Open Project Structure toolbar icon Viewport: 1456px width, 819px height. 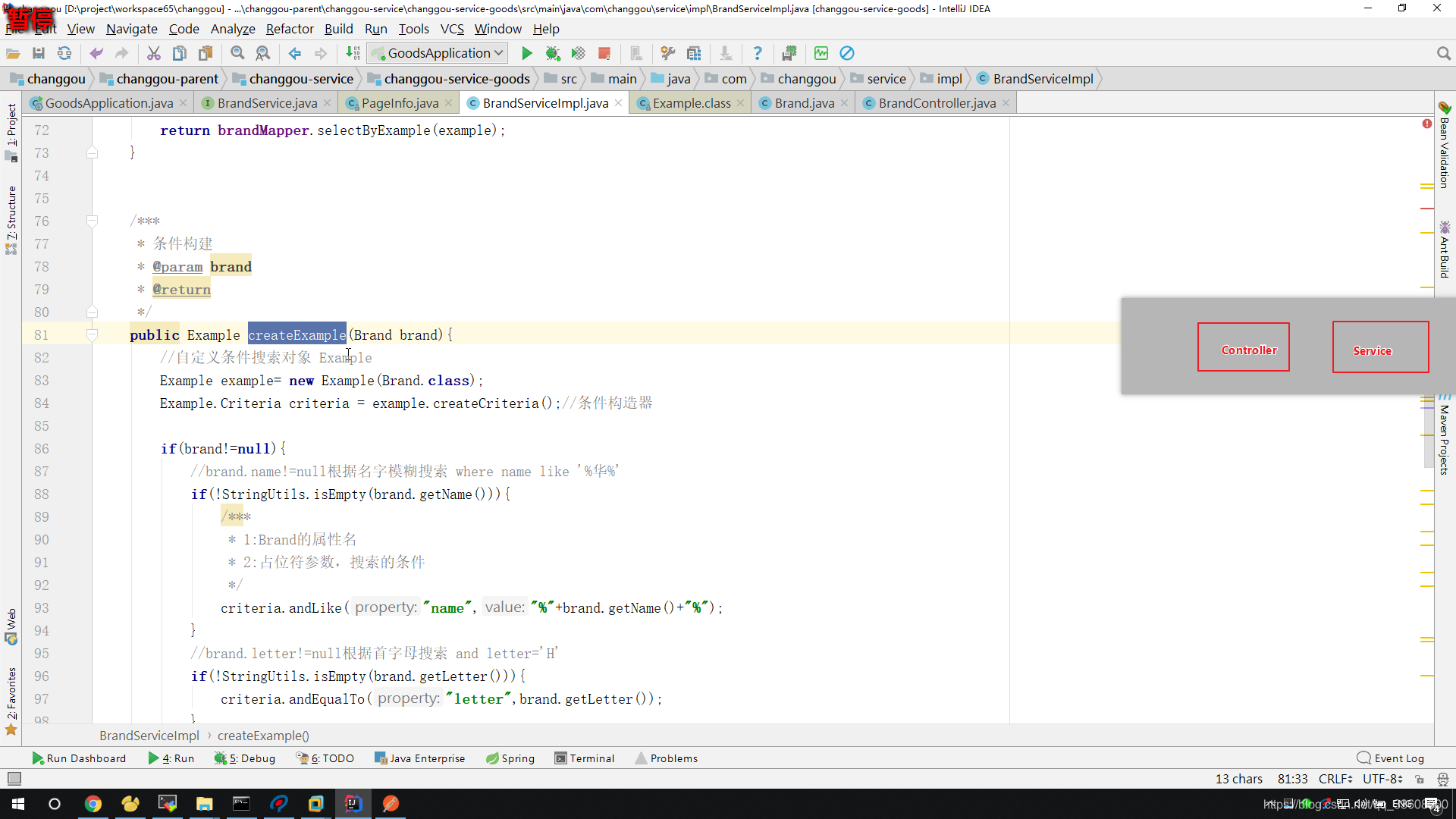pos(694,53)
